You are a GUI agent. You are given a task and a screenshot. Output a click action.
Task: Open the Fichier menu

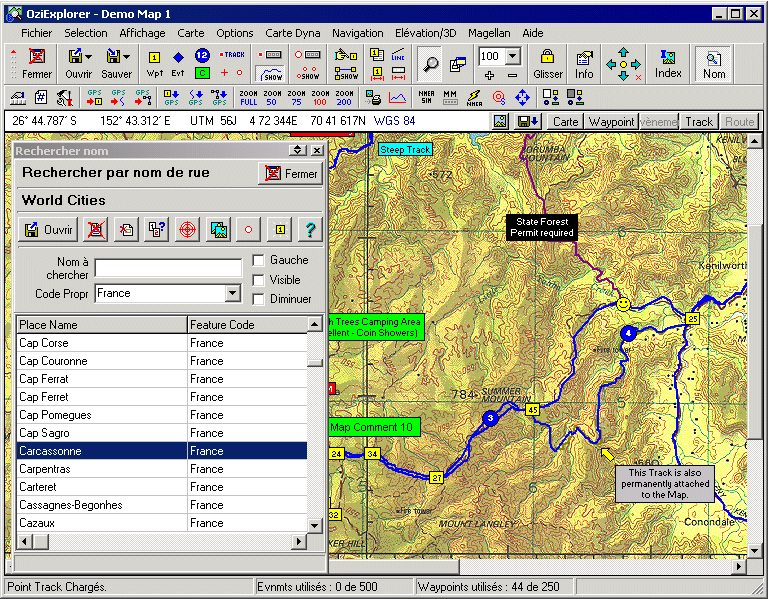click(36, 33)
